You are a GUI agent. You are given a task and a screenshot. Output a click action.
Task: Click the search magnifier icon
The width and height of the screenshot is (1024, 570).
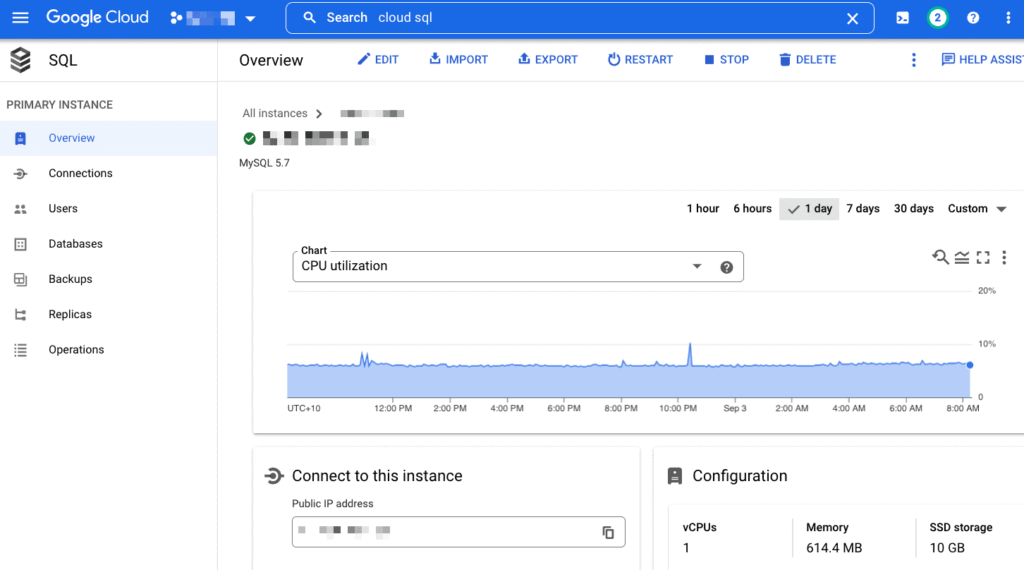point(310,18)
